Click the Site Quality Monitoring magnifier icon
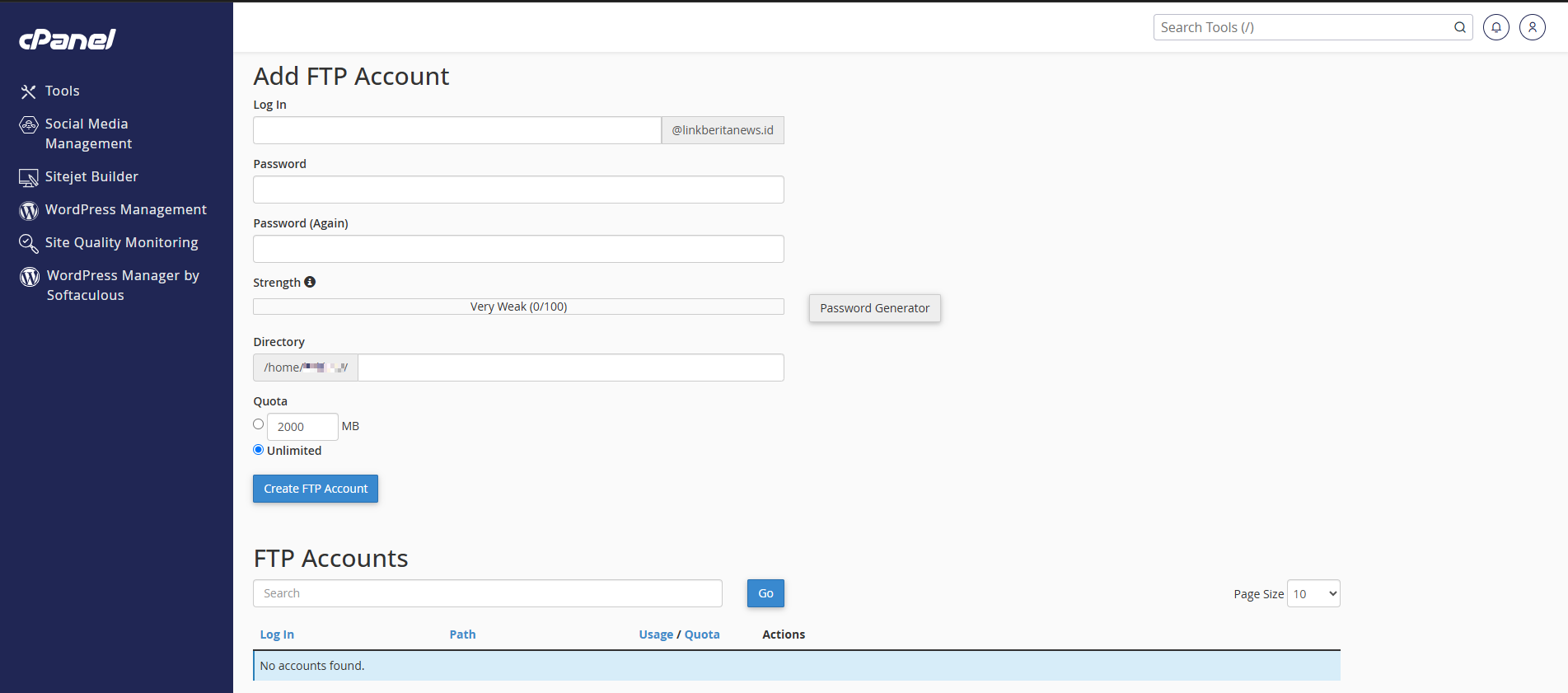1568x693 pixels. (x=29, y=243)
